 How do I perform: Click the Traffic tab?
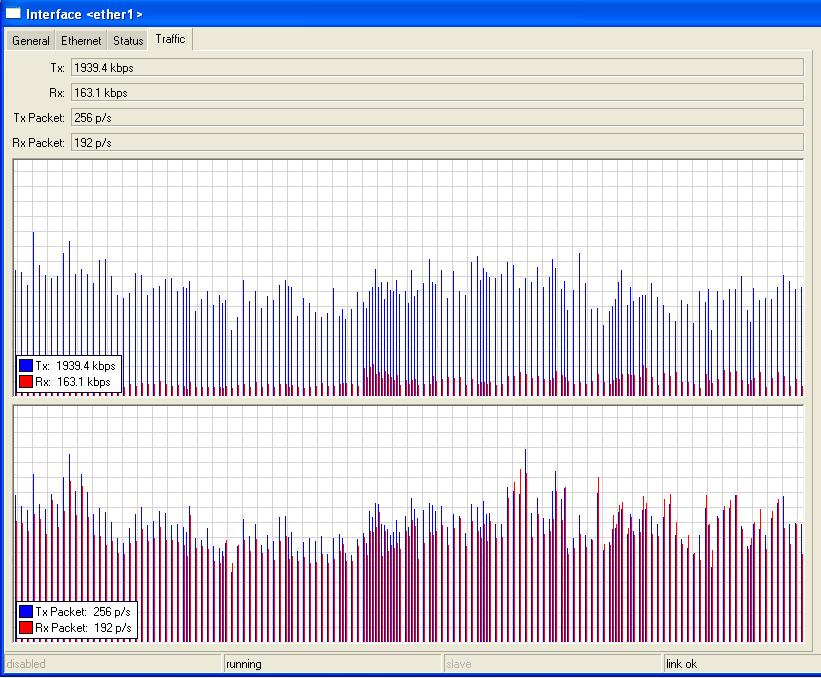(x=171, y=39)
